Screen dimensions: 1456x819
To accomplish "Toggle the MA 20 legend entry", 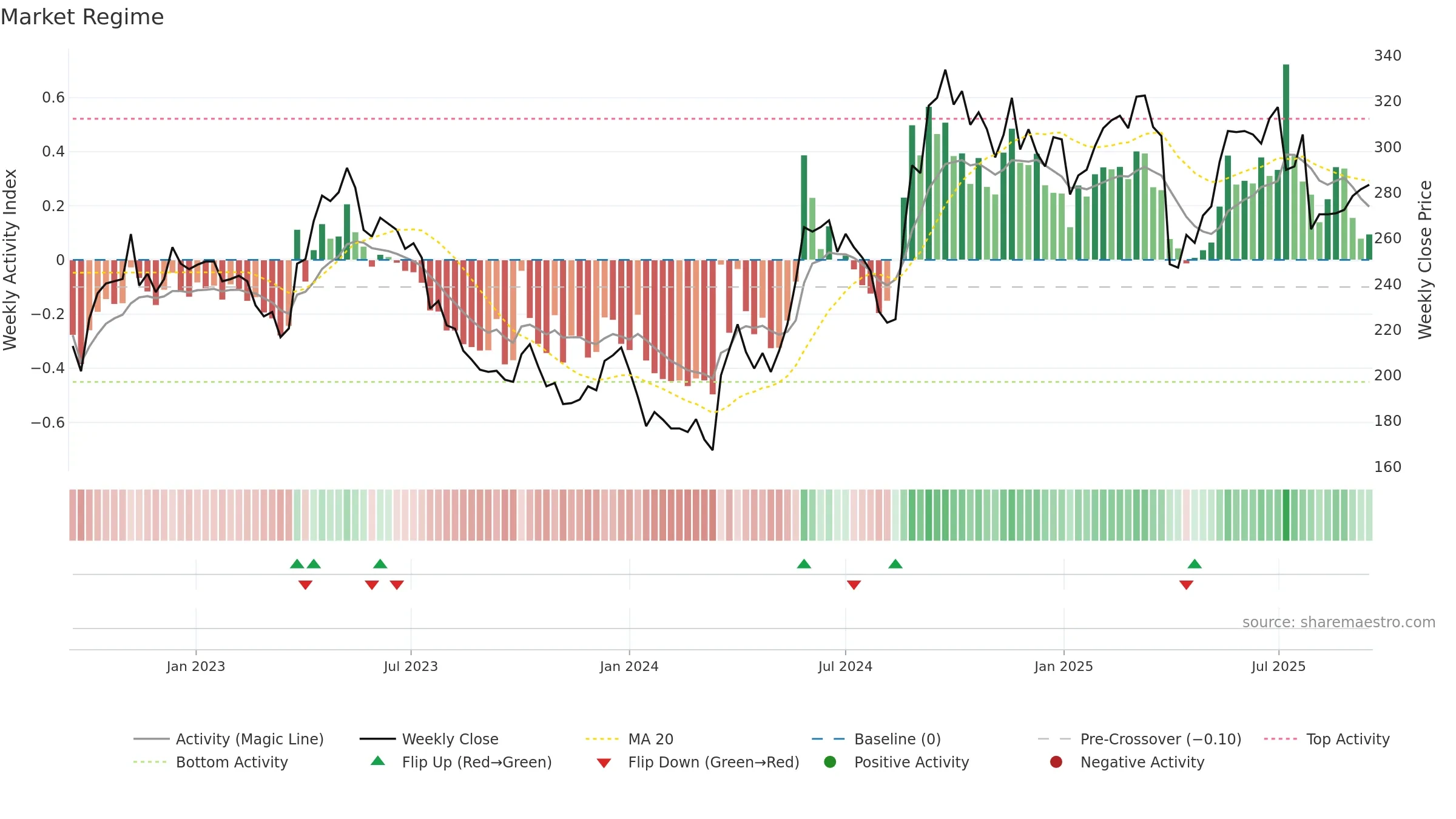I will 629,739.
